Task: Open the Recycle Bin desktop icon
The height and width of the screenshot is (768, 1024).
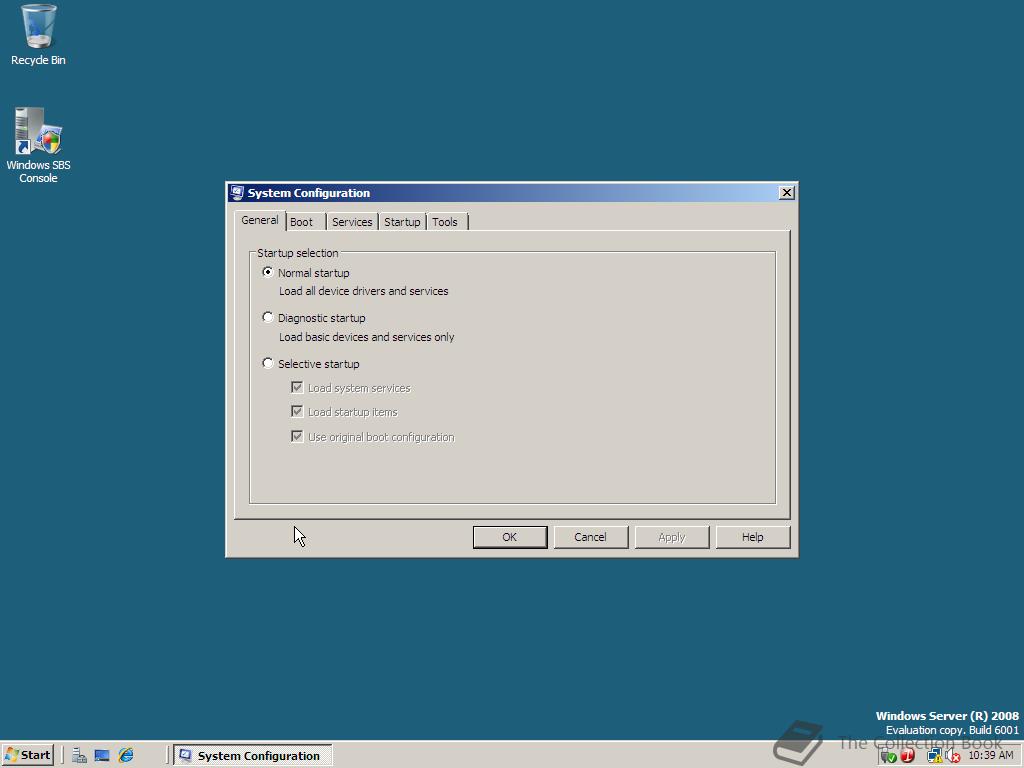Action: coord(38,35)
